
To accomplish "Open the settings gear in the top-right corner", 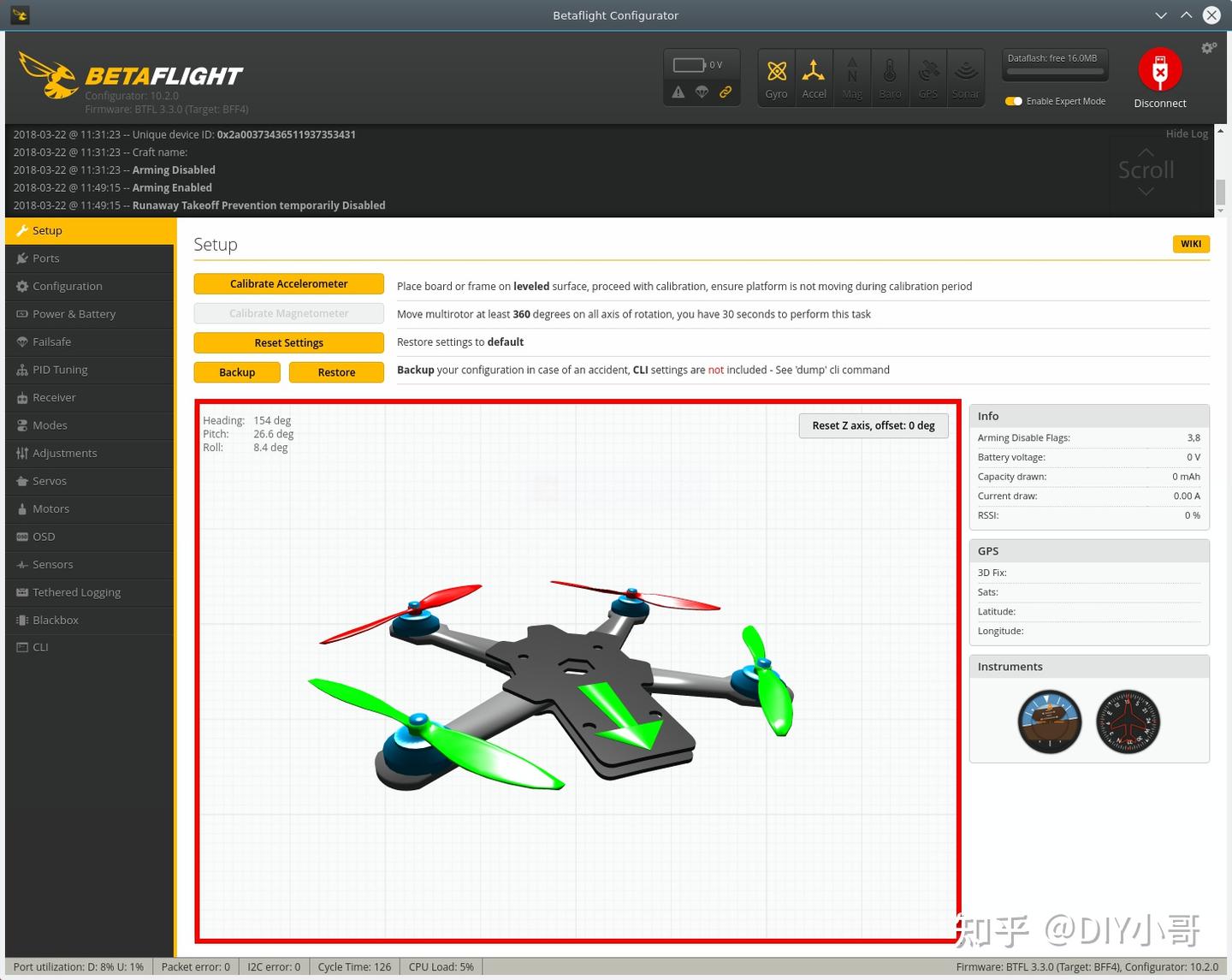I will 1208,47.
